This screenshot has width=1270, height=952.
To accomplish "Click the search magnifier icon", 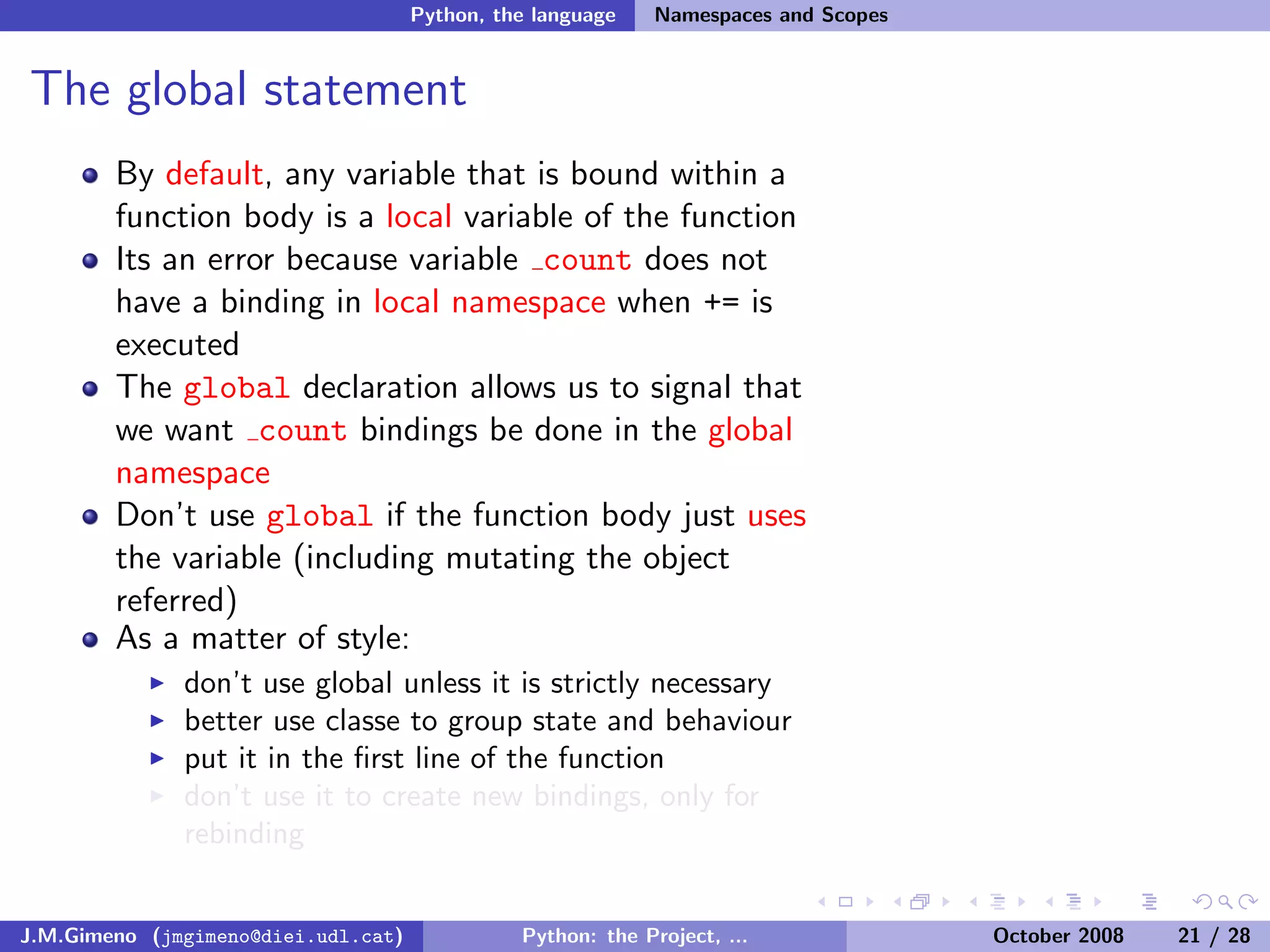I will pos(1225,902).
